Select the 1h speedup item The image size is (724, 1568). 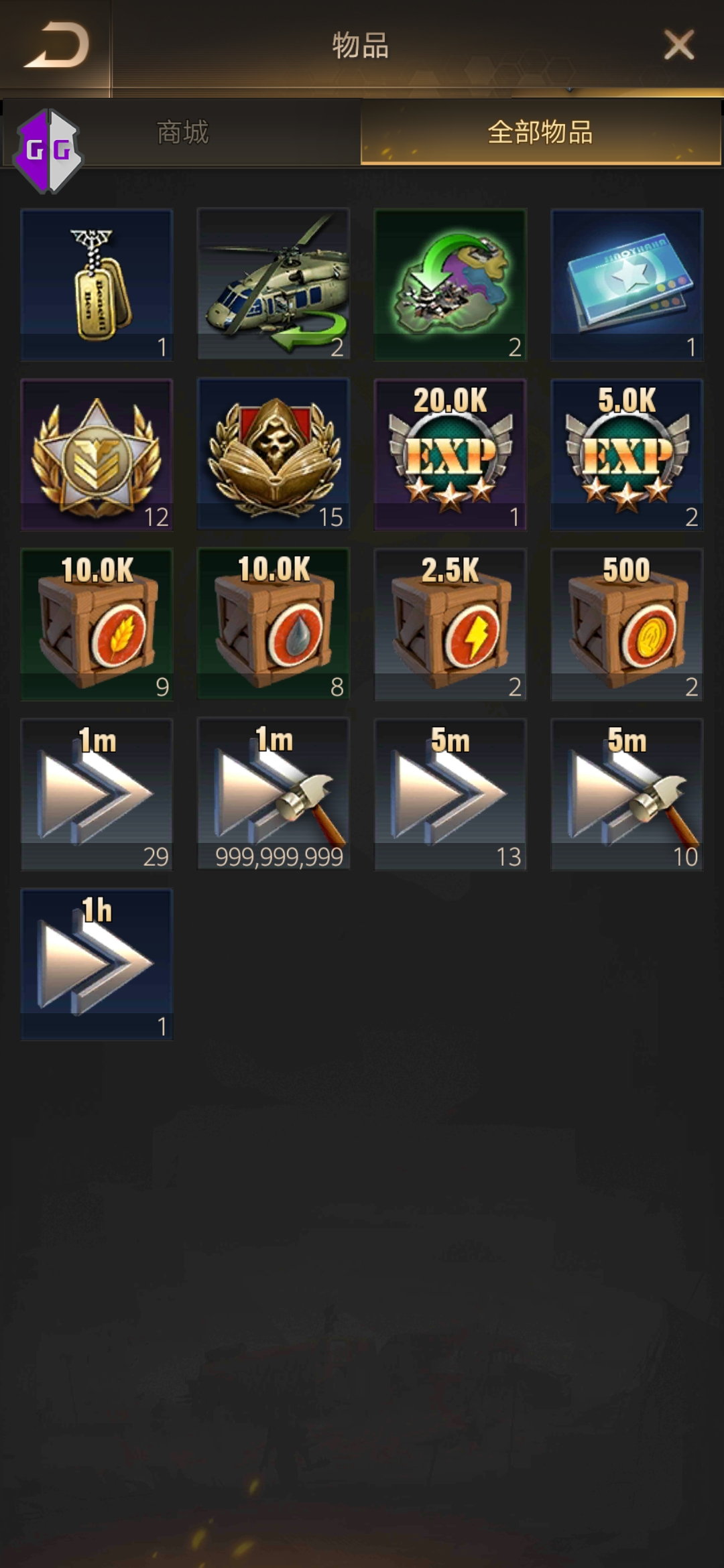[x=97, y=964]
